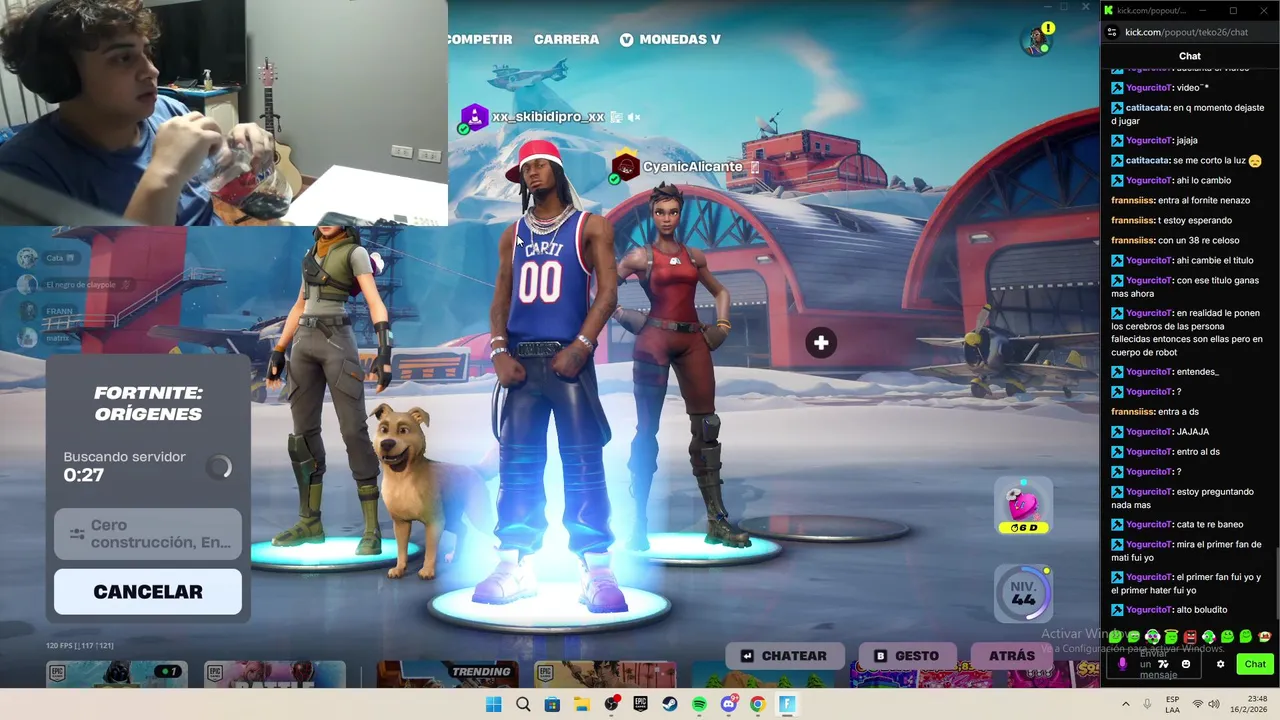The image size is (1280, 720).
Task: Invite a friend with the plus slot
Action: 821,343
